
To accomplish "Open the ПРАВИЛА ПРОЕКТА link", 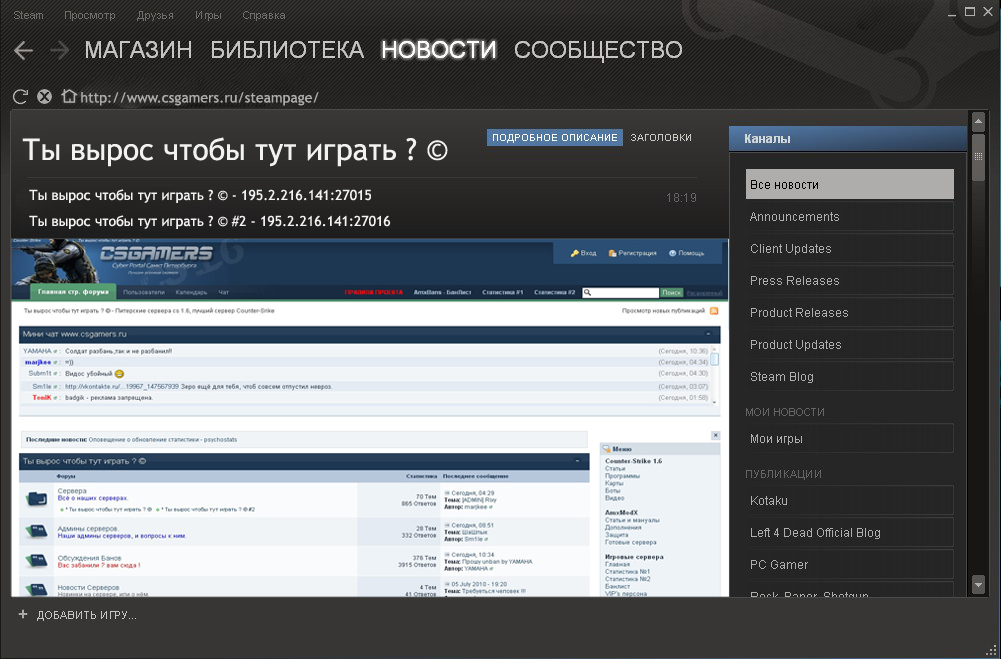I will coord(373,292).
